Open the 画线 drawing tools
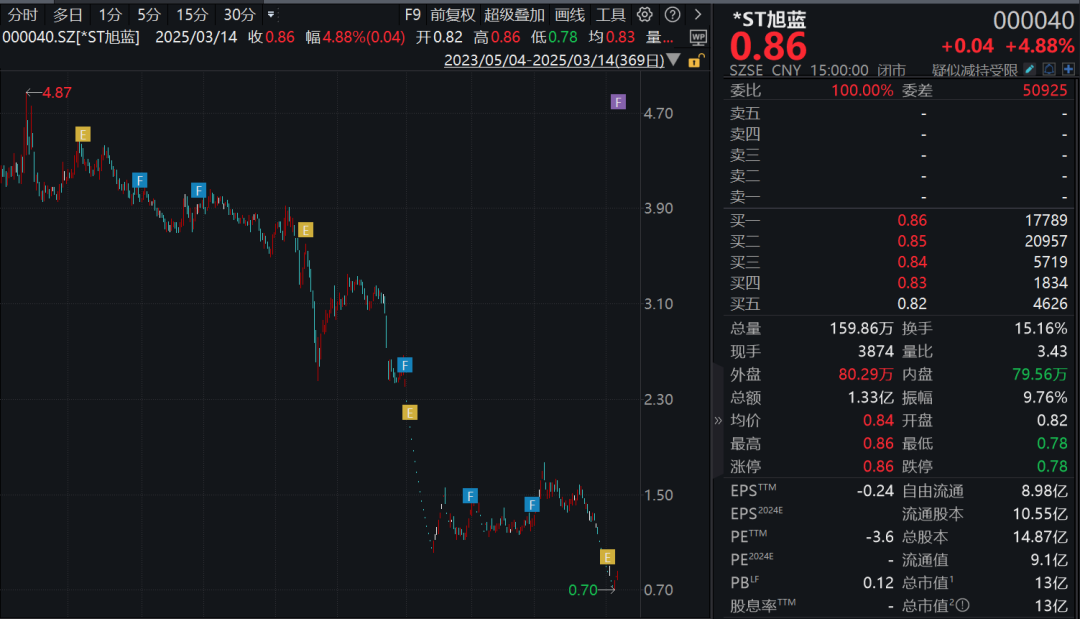Image resolution: width=1080 pixels, height=619 pixels. tap(570, 14)
